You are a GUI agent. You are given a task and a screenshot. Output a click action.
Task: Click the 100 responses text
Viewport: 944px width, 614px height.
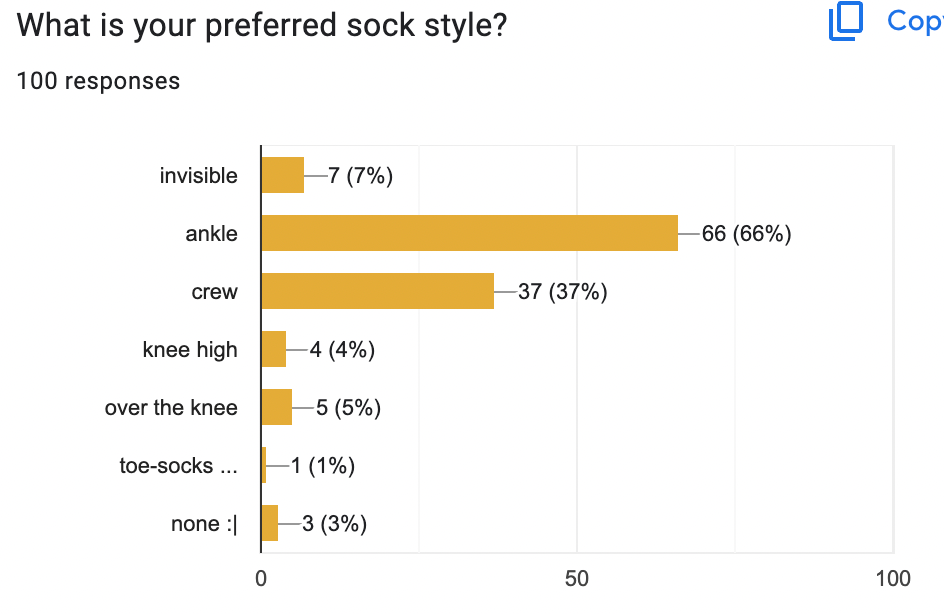(x=98, y=81)
